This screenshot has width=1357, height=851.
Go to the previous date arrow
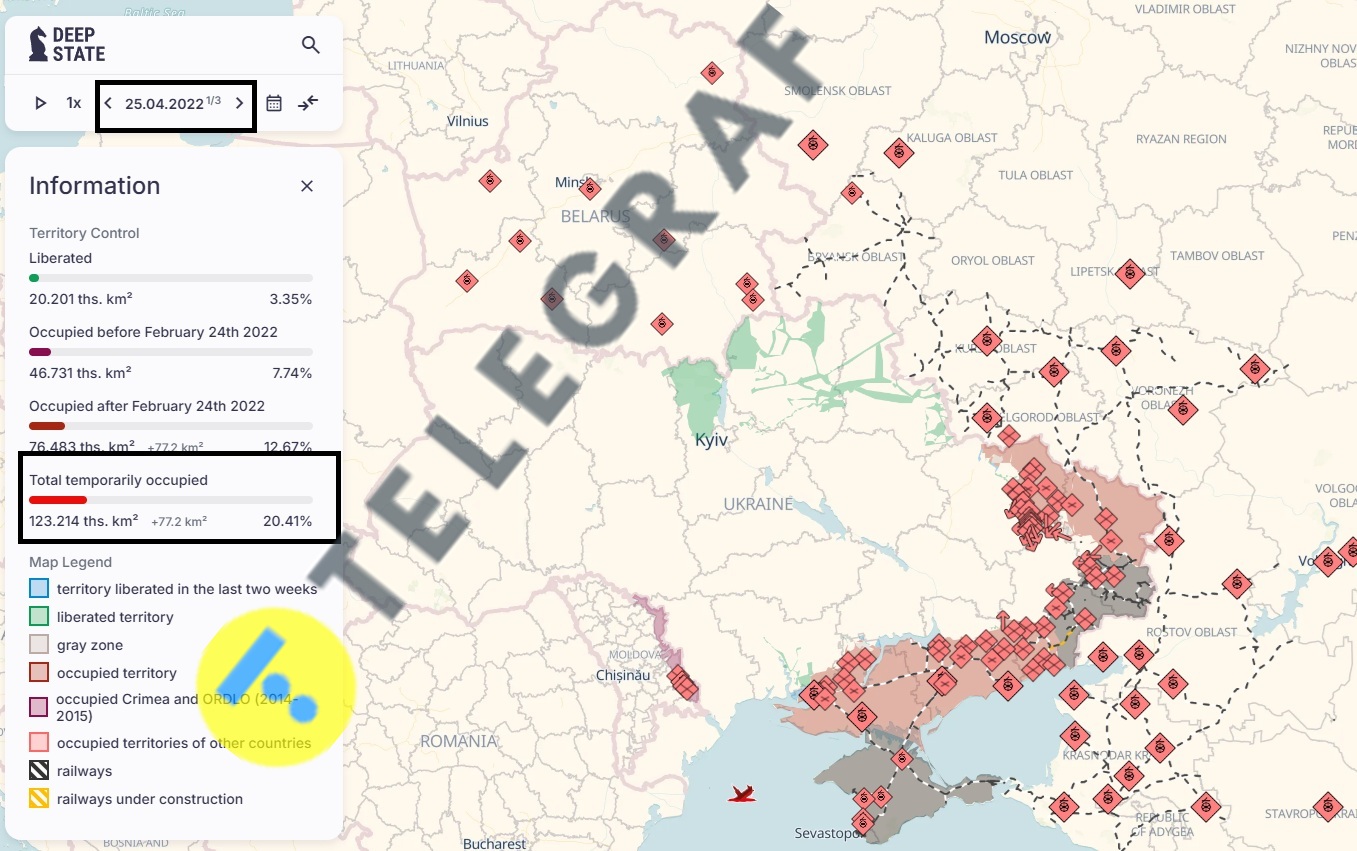click(x=109, y=103)
